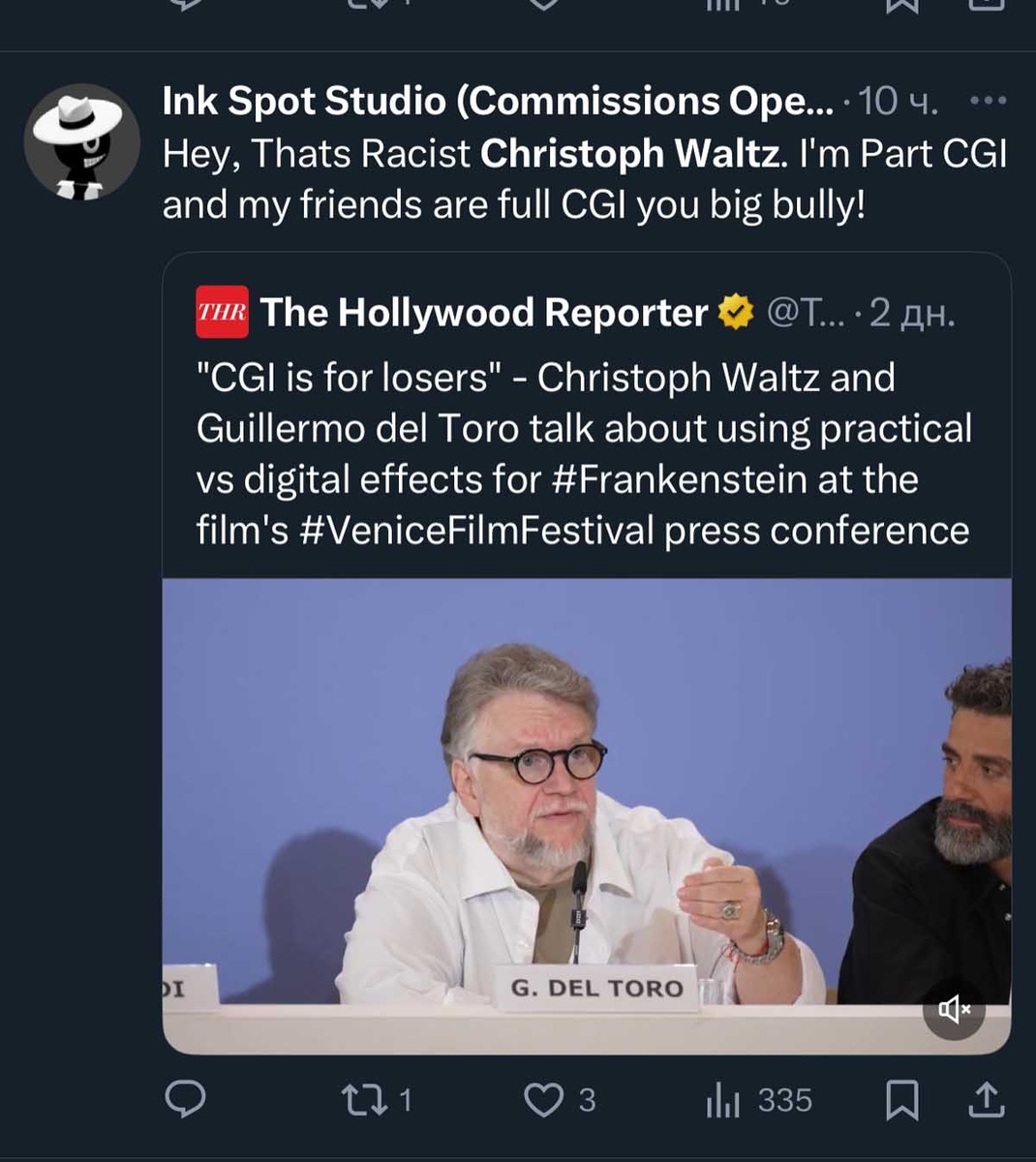
Task: Search the bolded Christoph Waltz name
Action: pos(630,154)
